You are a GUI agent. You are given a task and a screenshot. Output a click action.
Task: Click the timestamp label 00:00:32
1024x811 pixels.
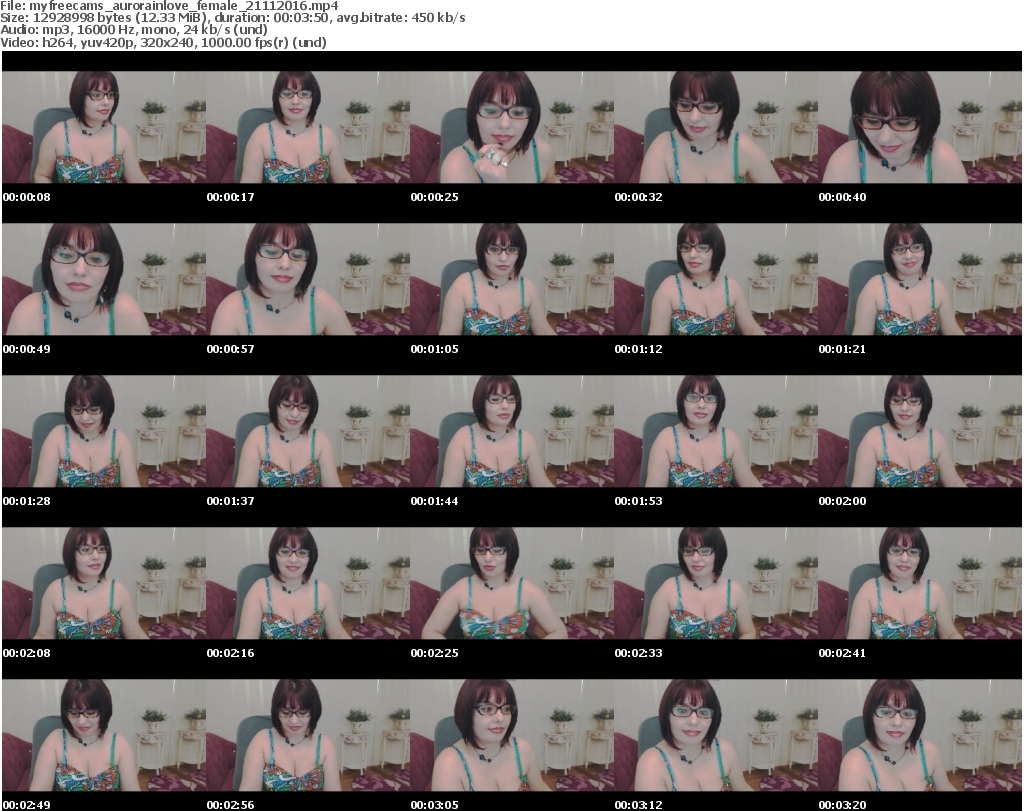pyautogui.click(x=638, y=197)
